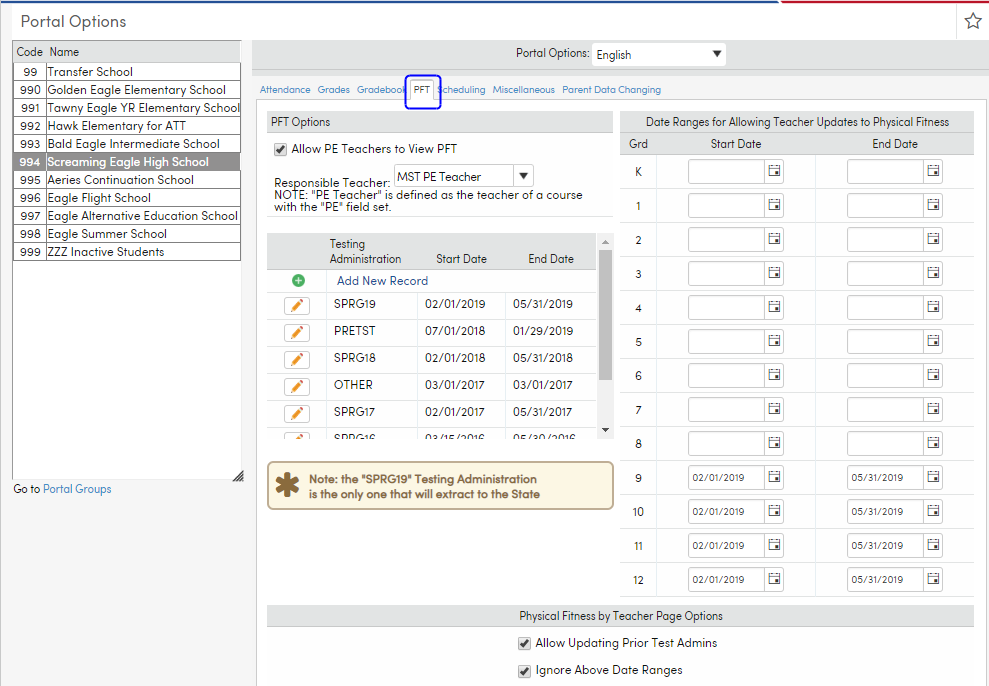Edit the PRETST testing administration entry
This screenshot has height=686, width=989.
click(x=297, y=329)
